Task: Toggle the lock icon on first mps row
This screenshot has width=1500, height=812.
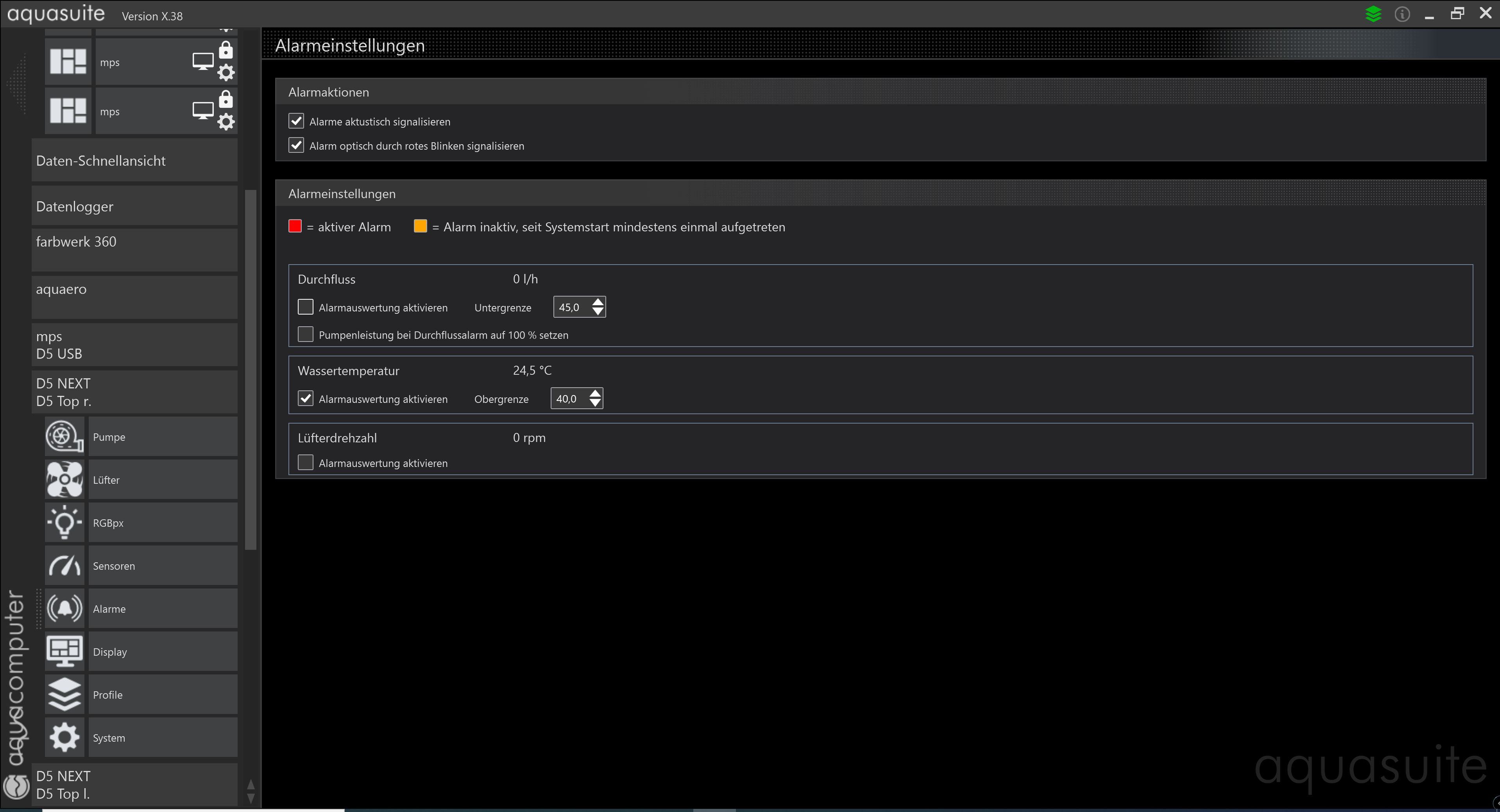Action: pyautogui.click(x=226, y=50)
